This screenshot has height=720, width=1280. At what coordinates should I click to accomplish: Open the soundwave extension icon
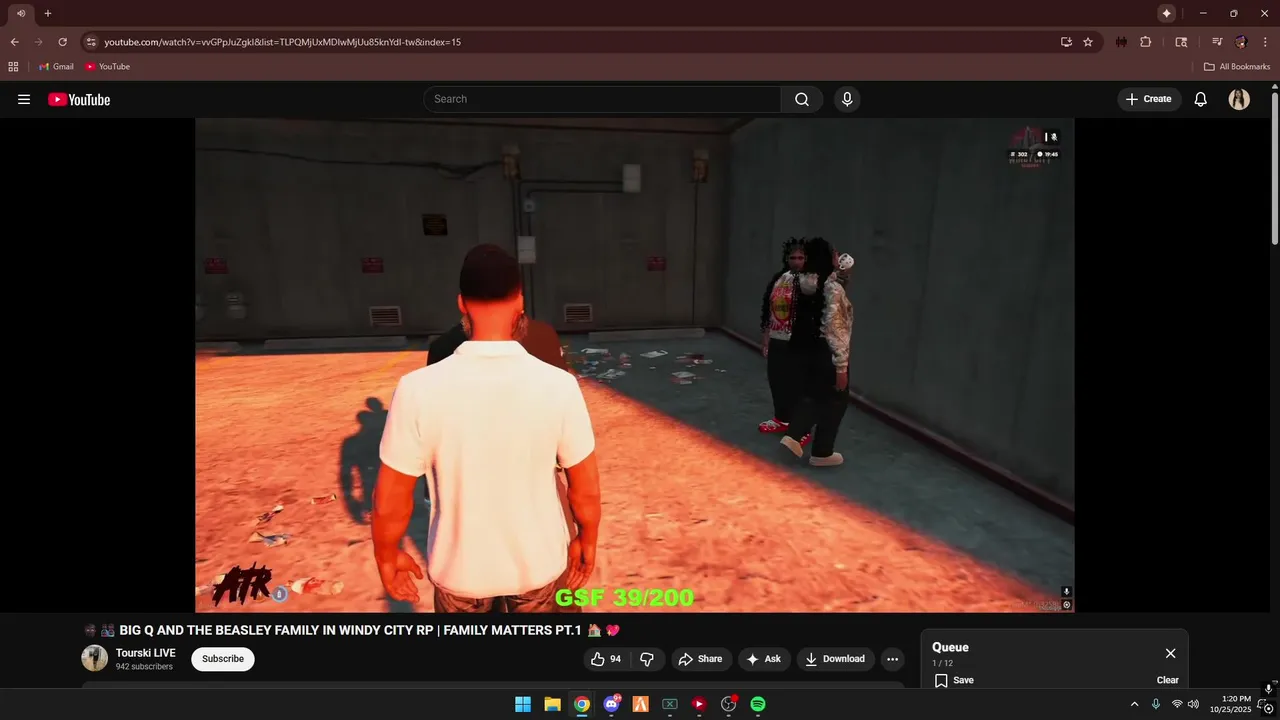tap(1121, 42)
